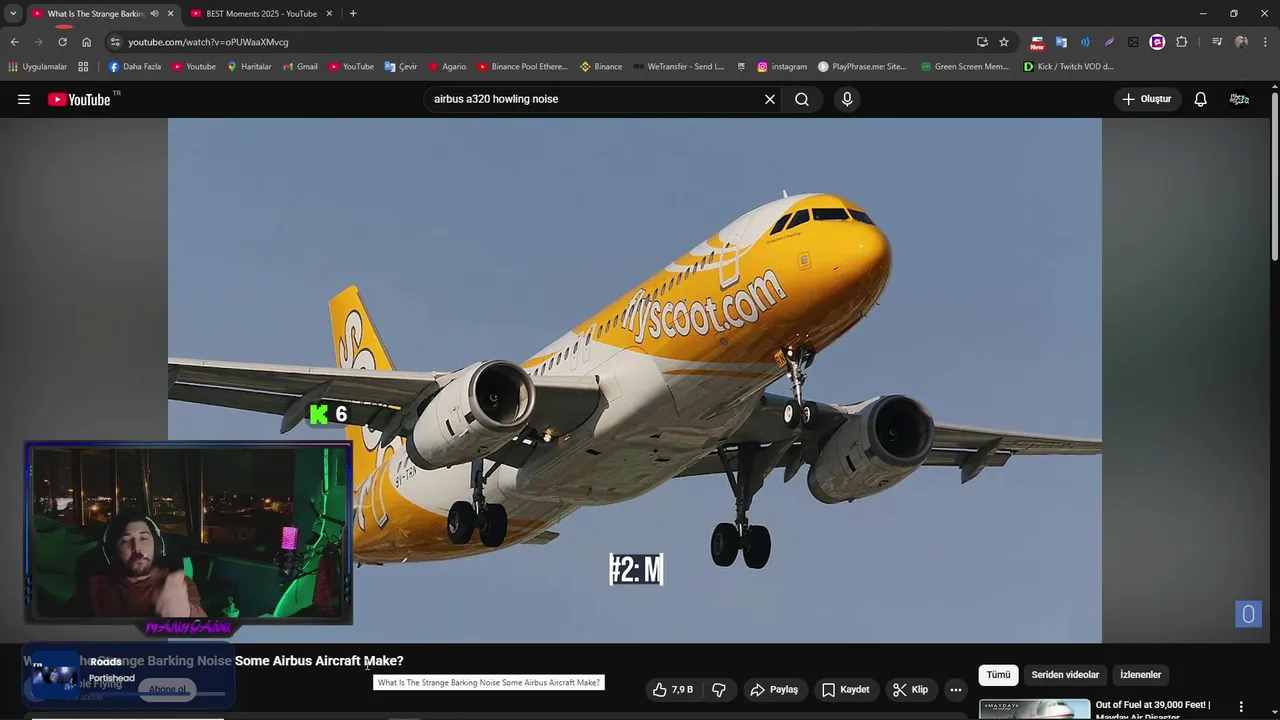Open Daha Fazla Facebook bookmark
Screen dimensions: 1280x720
134,67
